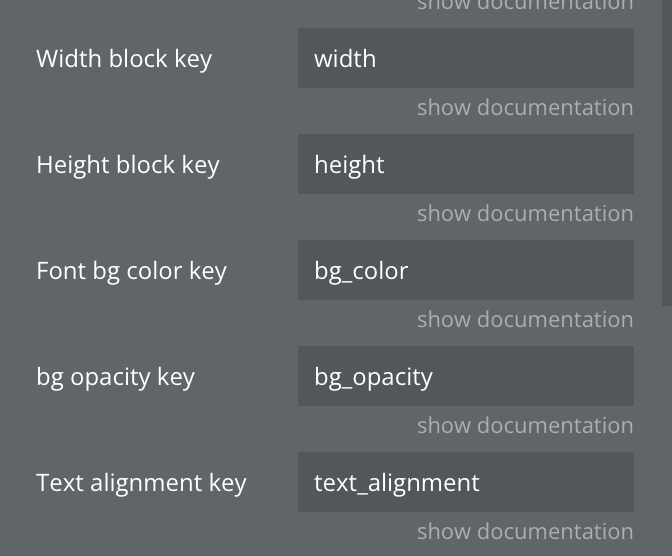Place cursor in field containing 'text_alignment'

pyautogui.click(x=465, y=482)
